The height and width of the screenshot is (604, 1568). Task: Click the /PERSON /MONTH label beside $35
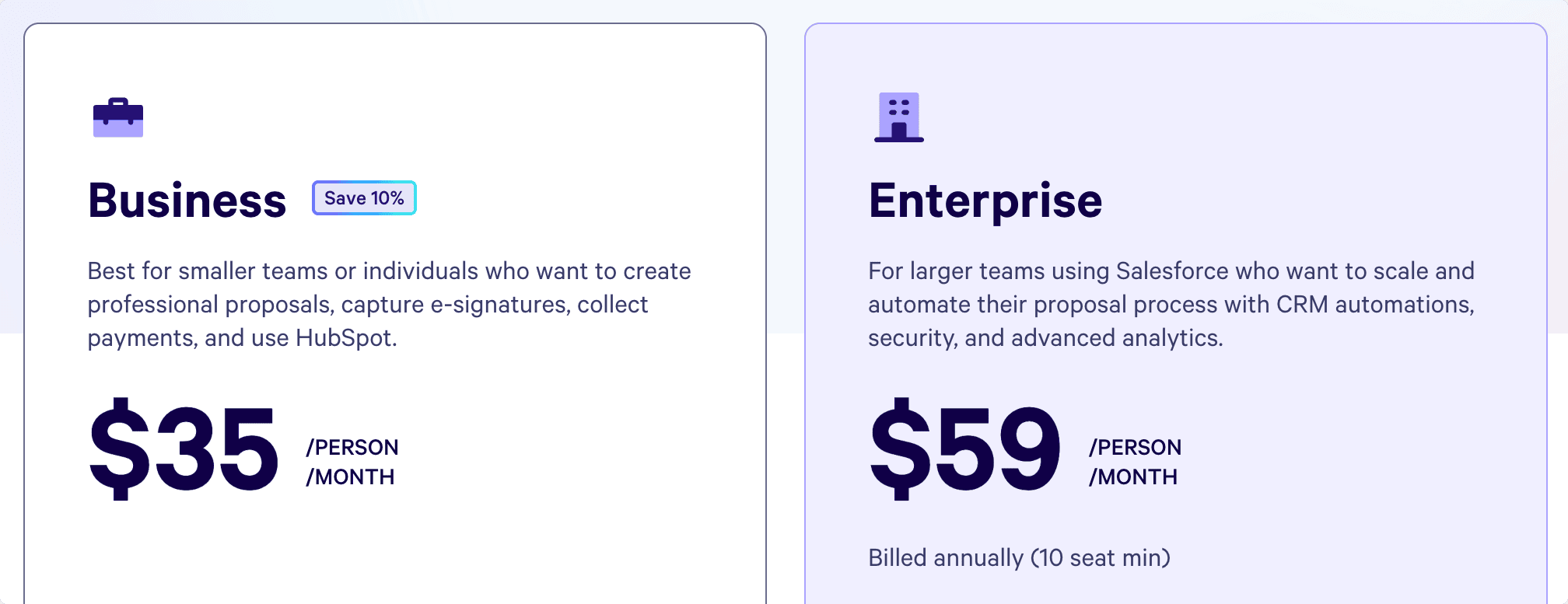click(352, 462)
